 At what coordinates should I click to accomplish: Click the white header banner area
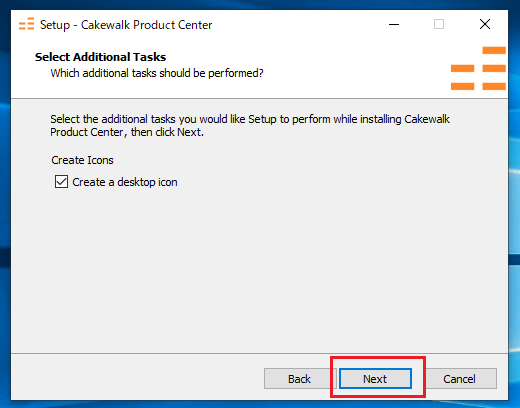click(x=333, y=67)
